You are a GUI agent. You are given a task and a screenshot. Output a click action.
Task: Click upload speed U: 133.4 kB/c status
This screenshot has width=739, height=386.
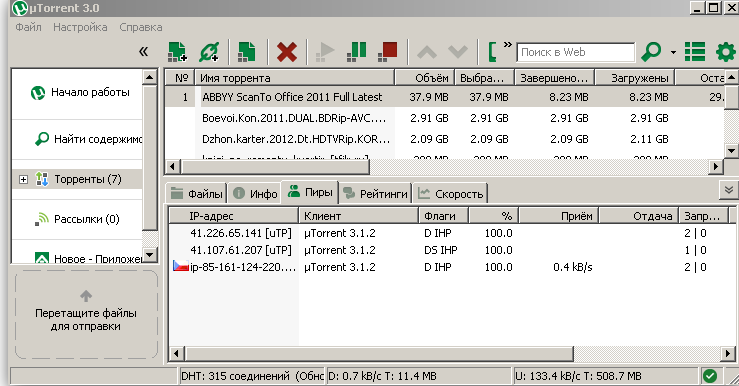(x=605, y=376)
